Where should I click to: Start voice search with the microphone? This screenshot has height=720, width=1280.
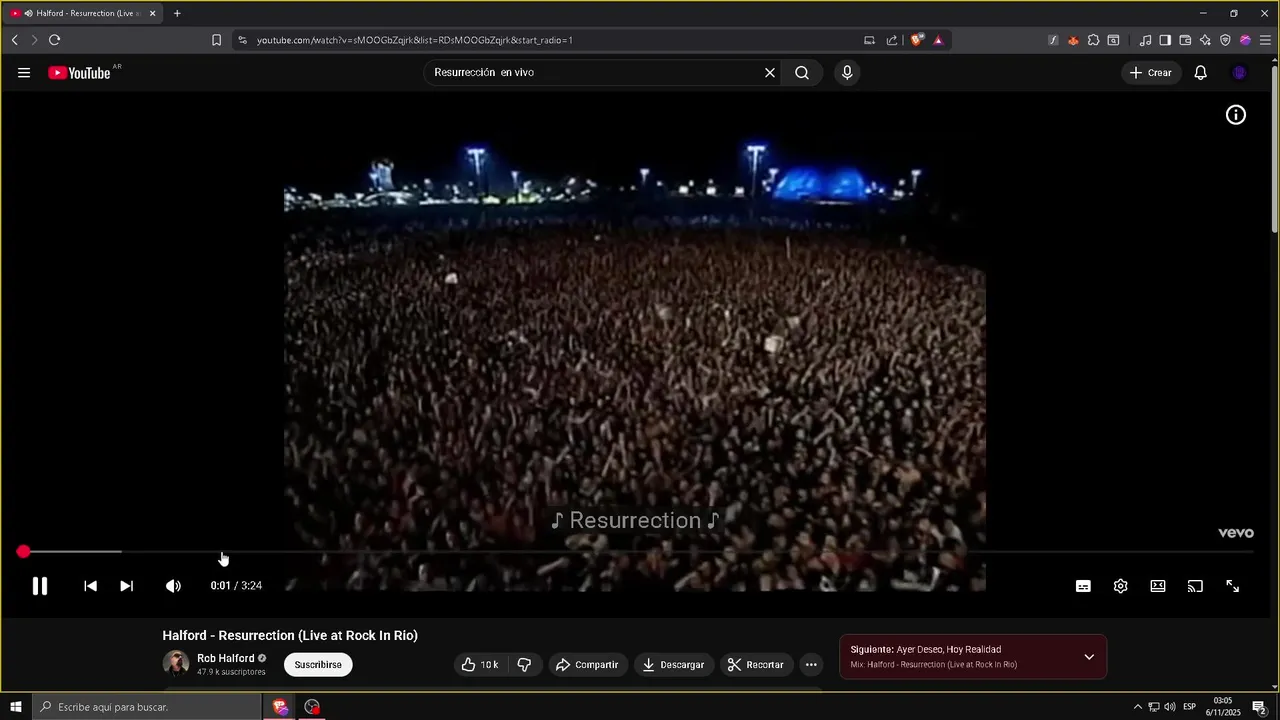tap(847, 73)
